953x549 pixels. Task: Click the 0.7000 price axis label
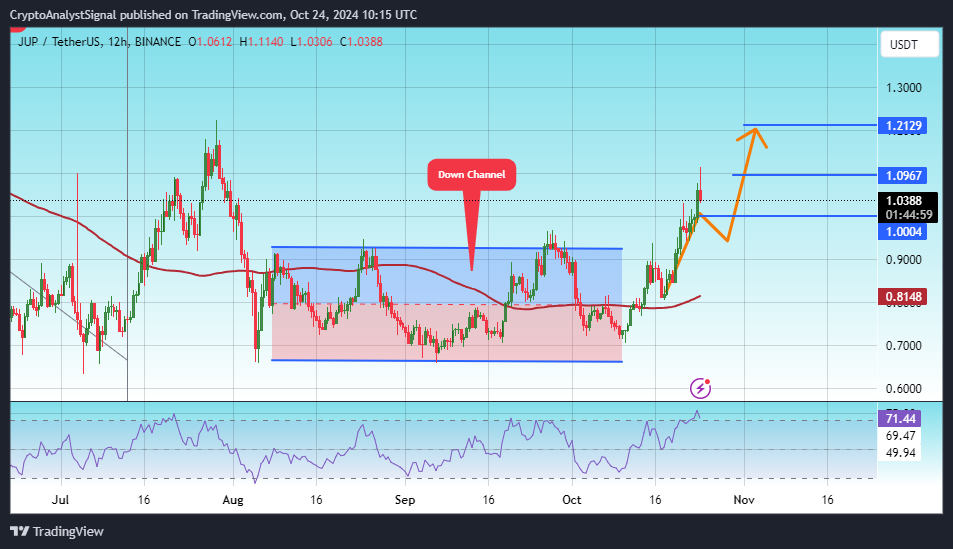904,345
